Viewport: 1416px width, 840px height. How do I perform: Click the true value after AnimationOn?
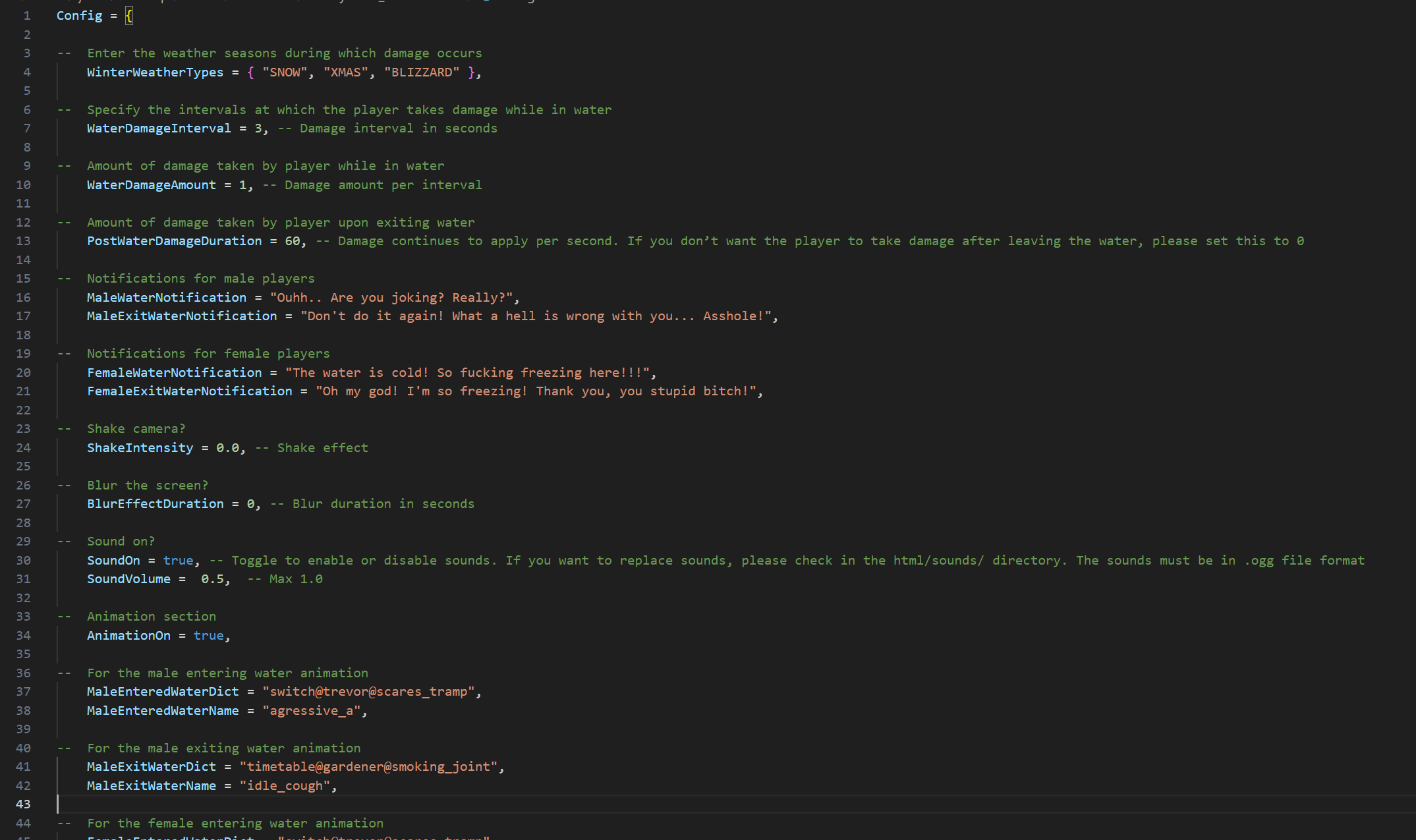pos(208,636)
